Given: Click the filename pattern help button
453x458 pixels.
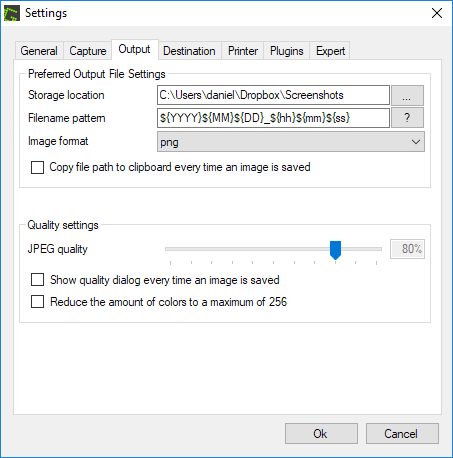Looking at the screenshot, I should click(407, 118).
